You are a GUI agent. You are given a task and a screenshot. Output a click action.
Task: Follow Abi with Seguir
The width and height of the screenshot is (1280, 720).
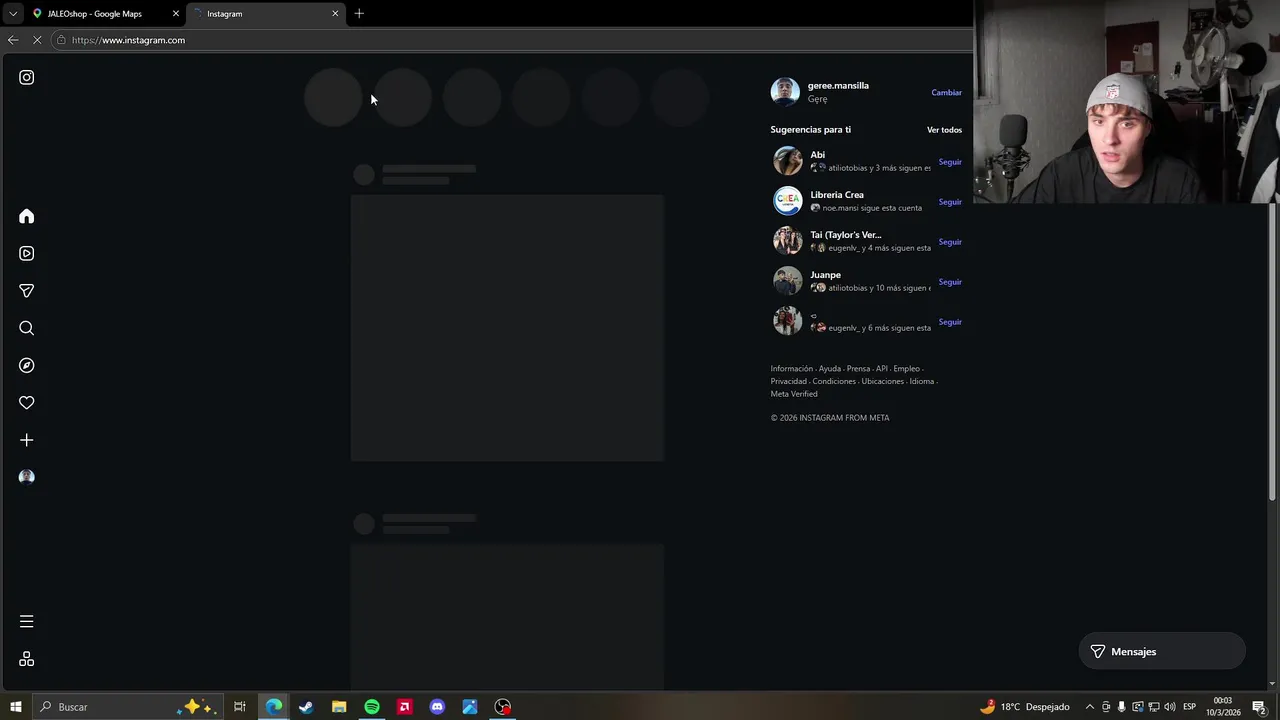(950, 162)
